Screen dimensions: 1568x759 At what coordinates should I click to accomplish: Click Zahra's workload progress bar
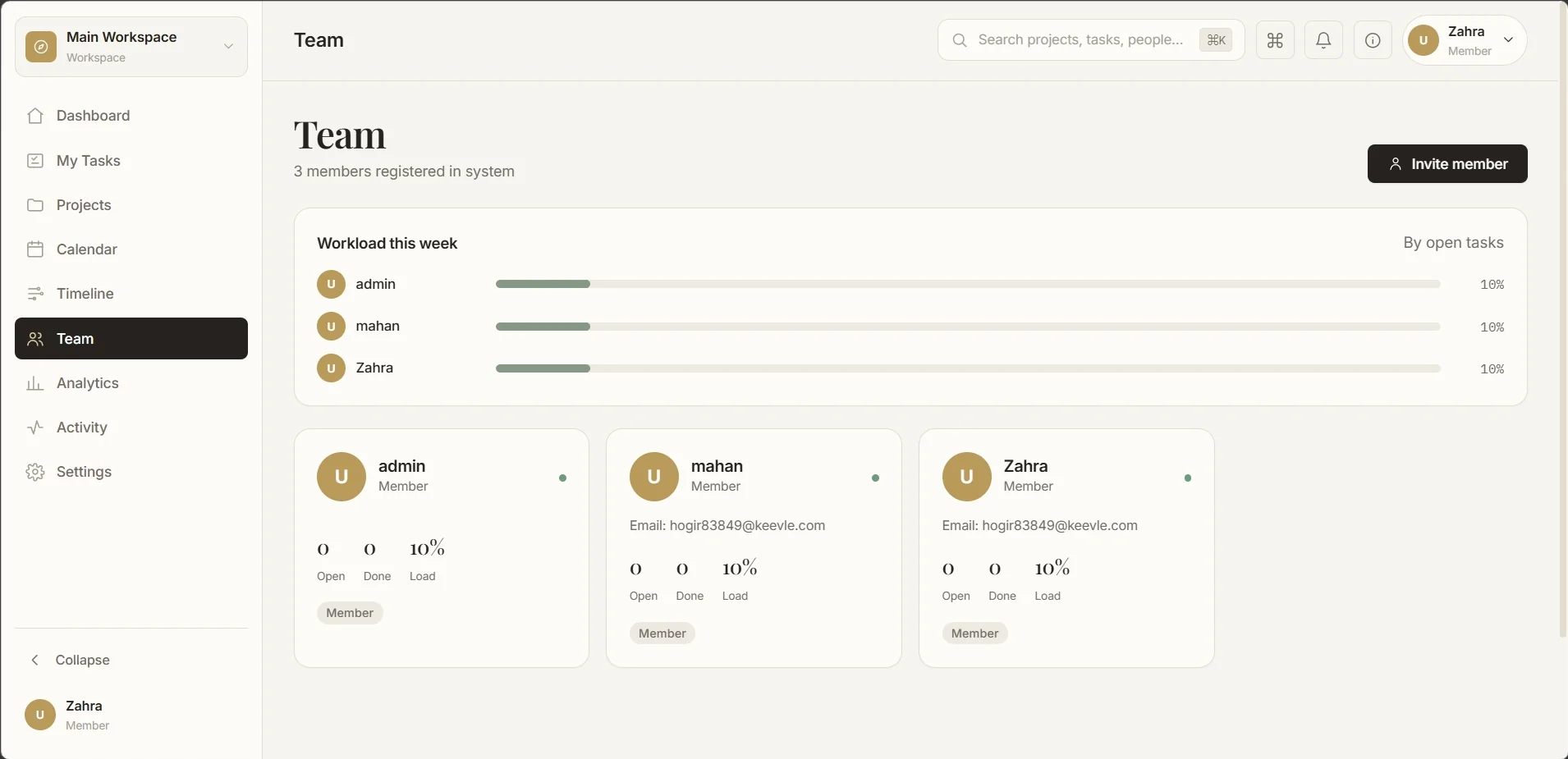coord(968,368)
